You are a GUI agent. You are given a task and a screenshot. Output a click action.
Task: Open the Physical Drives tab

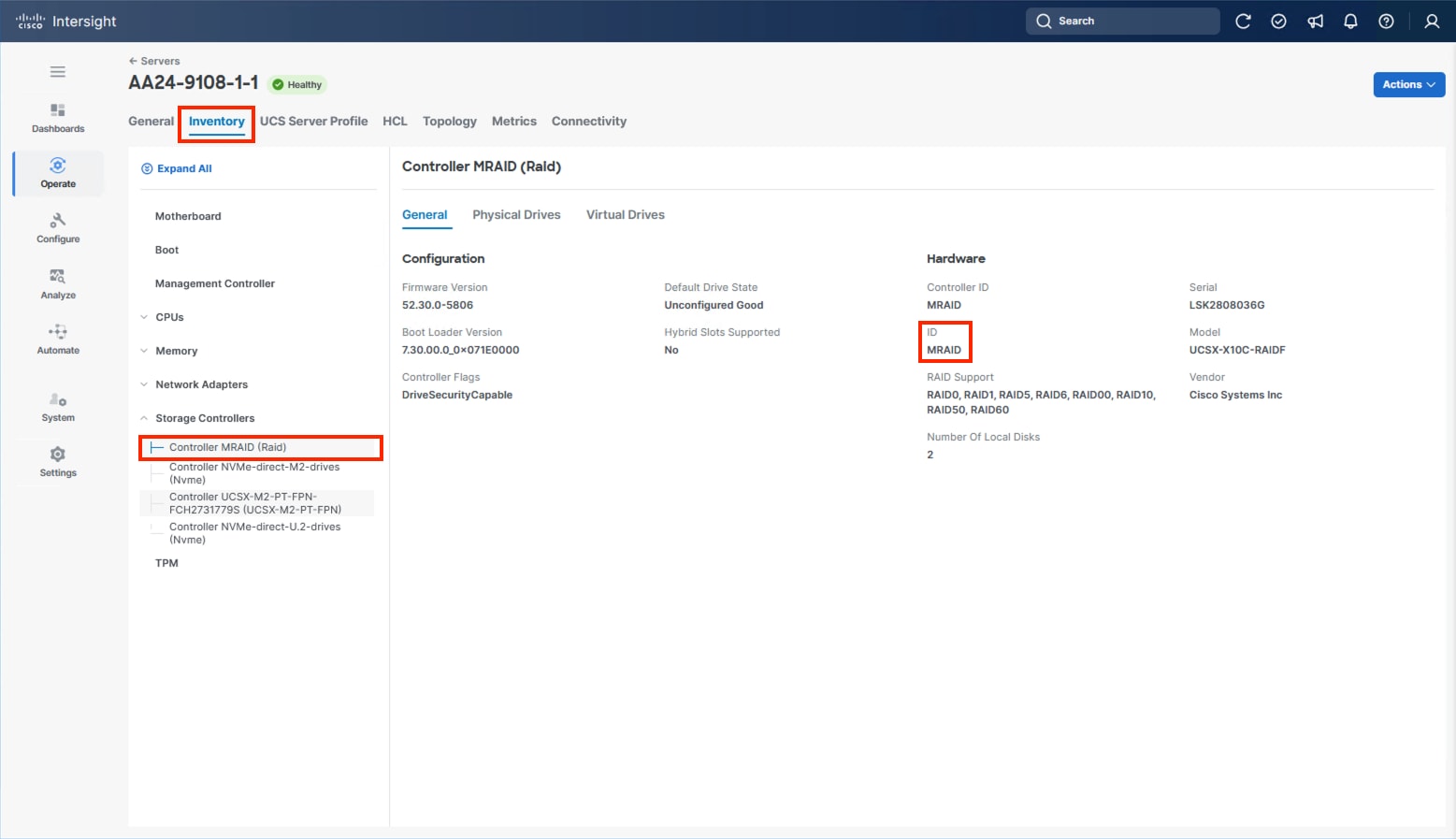click(516, 214)
